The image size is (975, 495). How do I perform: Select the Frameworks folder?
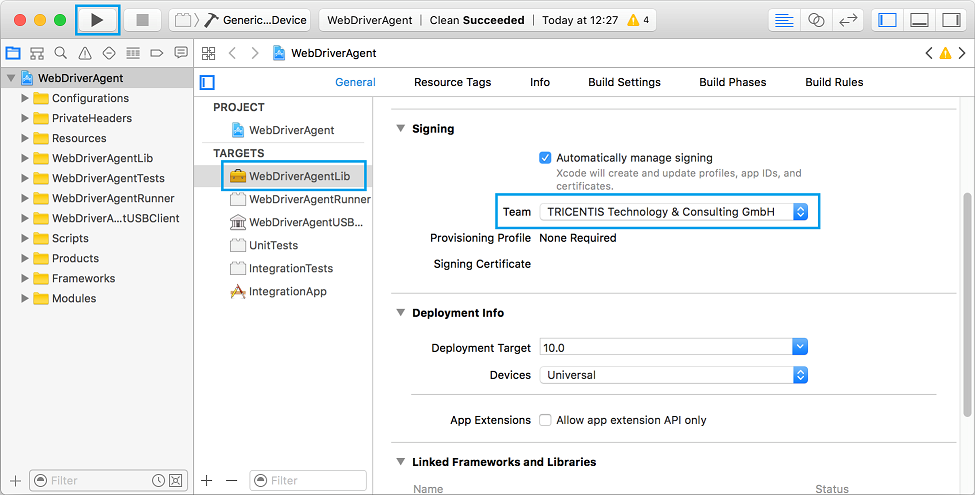pyautogui.click(x=83, y=278)
